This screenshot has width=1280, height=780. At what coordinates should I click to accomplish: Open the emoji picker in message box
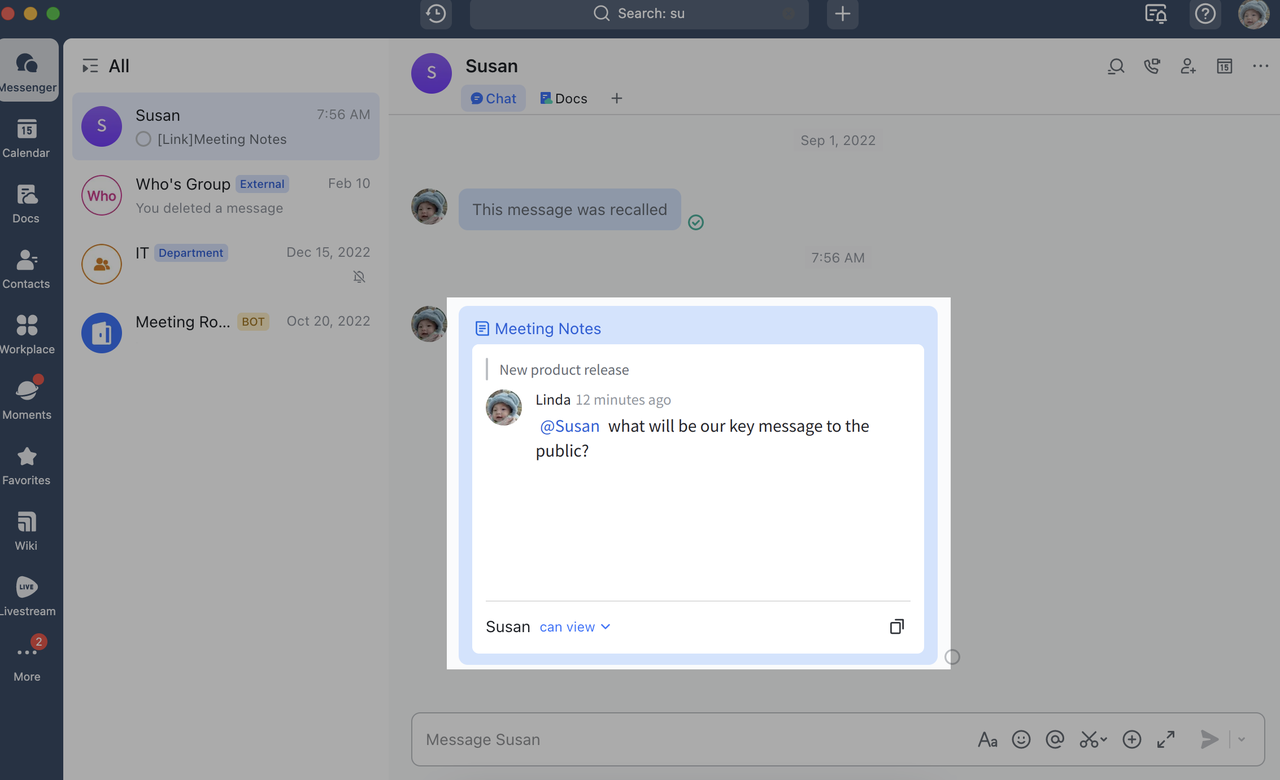coord(1021,739)
